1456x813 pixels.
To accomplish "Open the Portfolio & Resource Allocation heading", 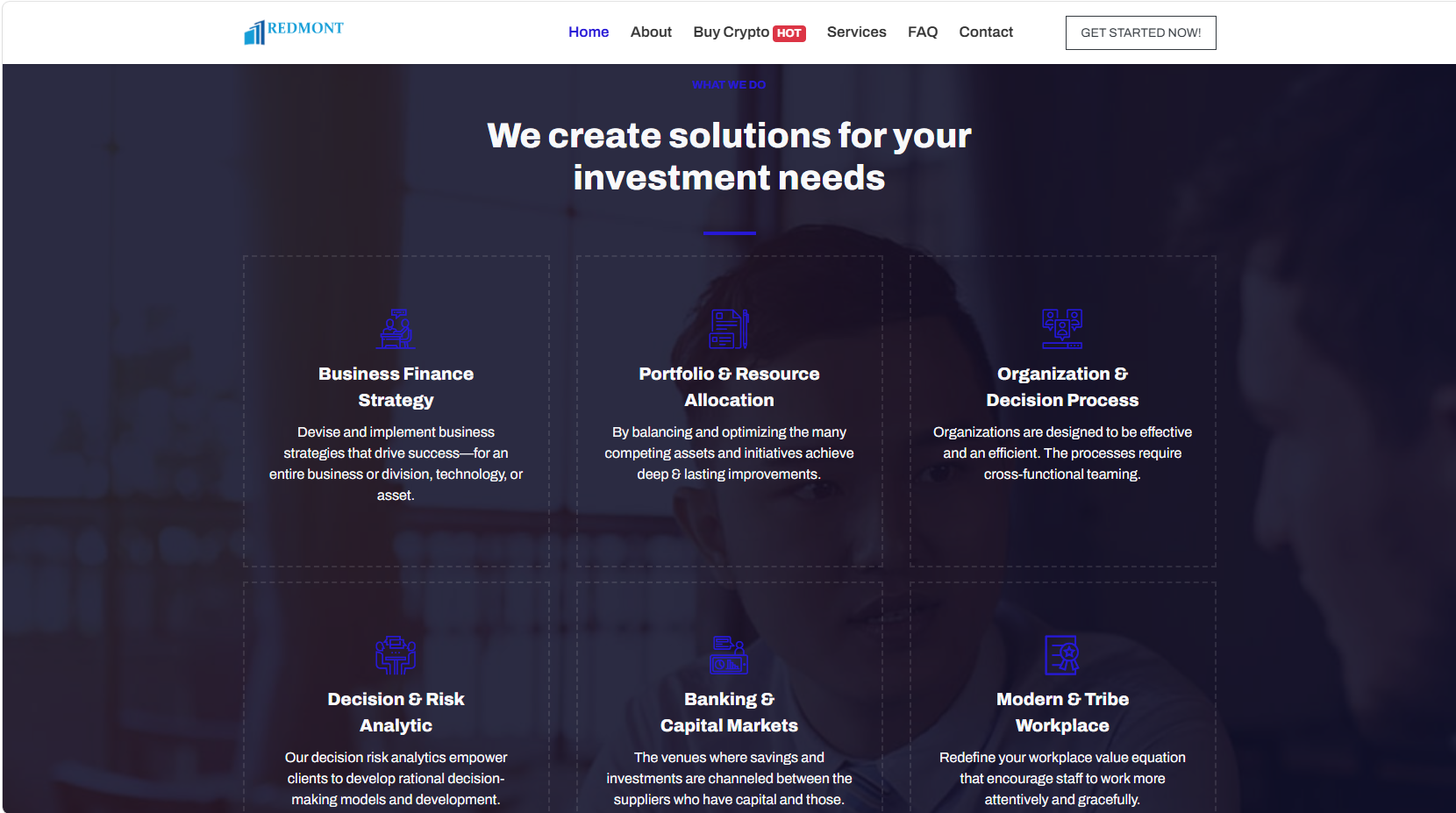I will pyautogui.click(x=730, y=387).
